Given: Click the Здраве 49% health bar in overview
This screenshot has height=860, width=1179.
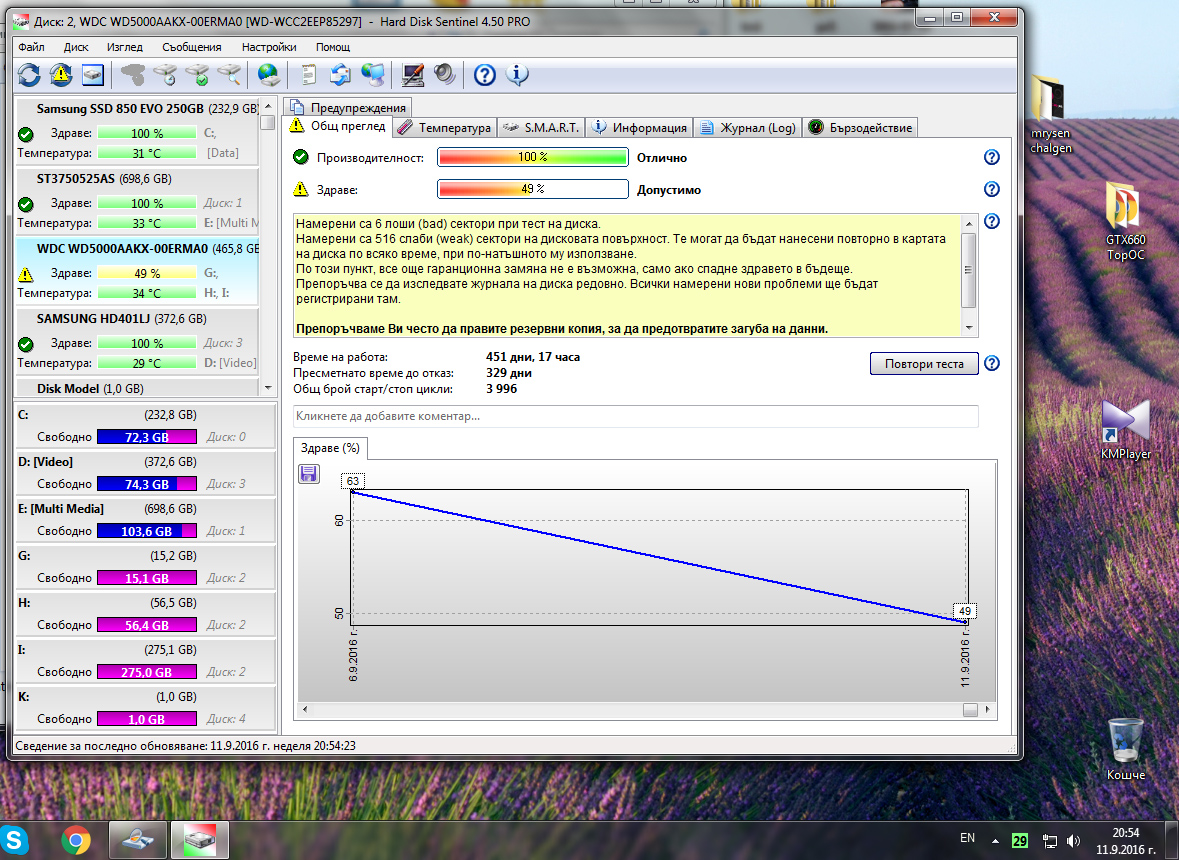Looking at the screenshot, I should [532, 189].
